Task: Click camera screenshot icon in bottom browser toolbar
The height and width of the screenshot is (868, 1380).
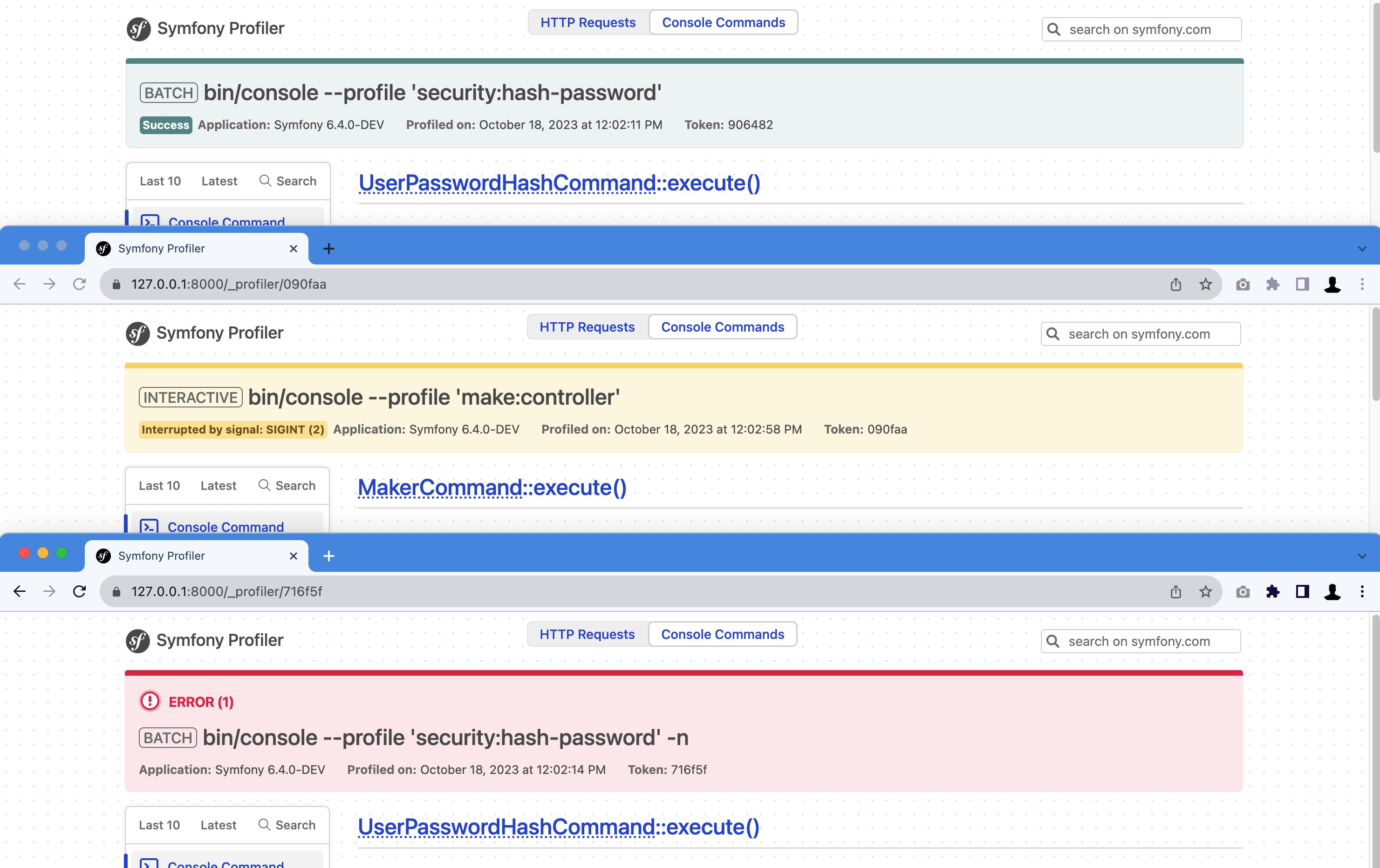Action: coord(1243,591)
